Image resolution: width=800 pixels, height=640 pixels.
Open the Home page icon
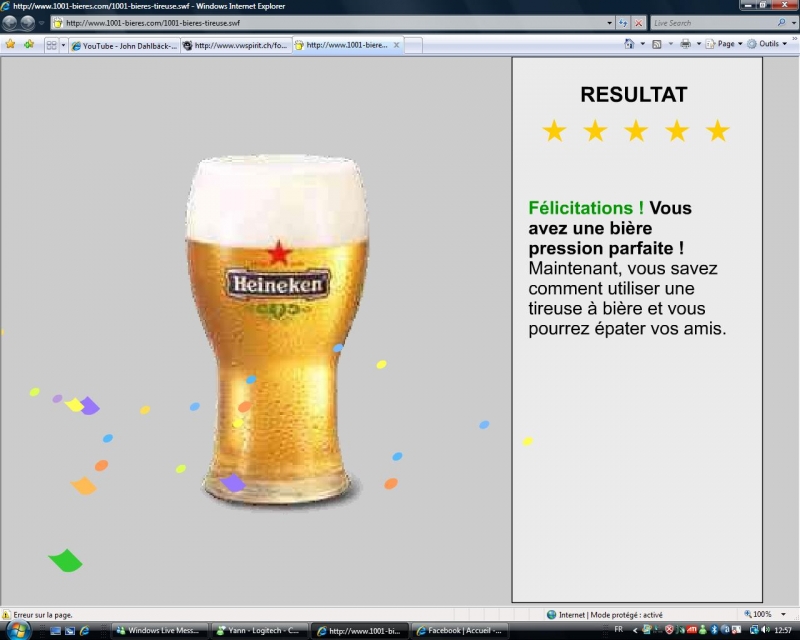tap(629, 44)
